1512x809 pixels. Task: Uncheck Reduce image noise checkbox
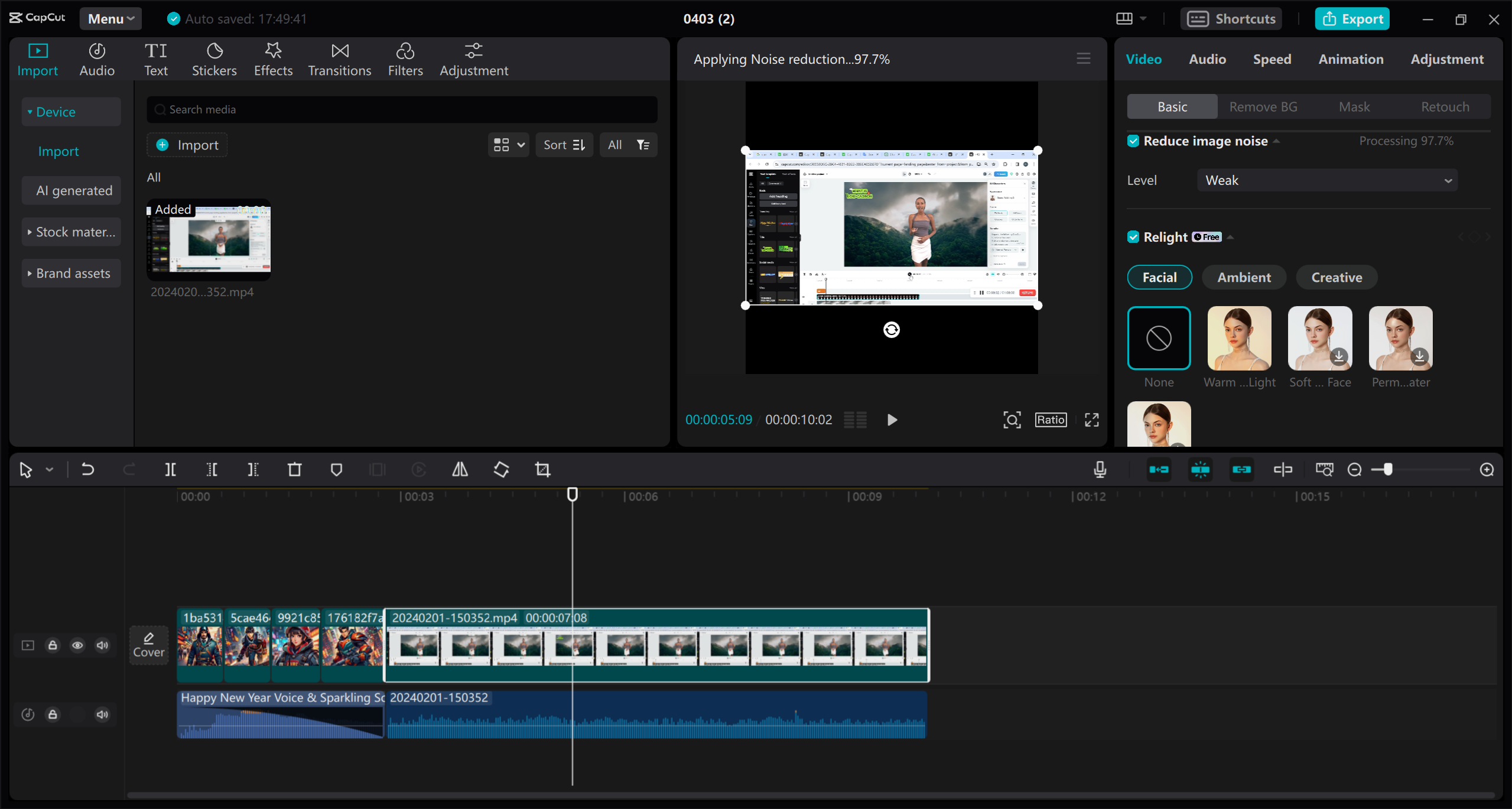(x=1133, y=141)
